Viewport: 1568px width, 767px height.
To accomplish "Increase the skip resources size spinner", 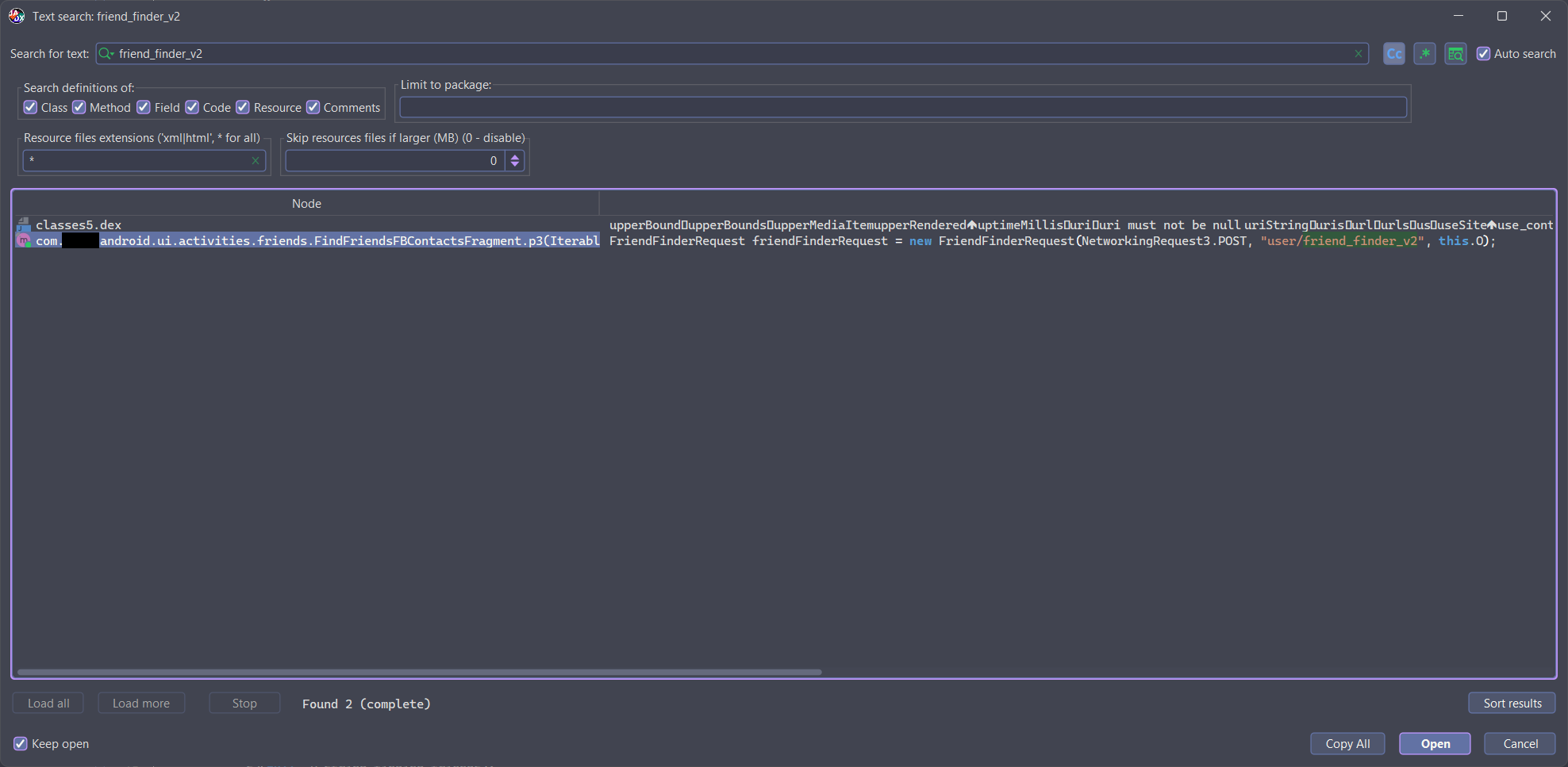I will point(515,156).
